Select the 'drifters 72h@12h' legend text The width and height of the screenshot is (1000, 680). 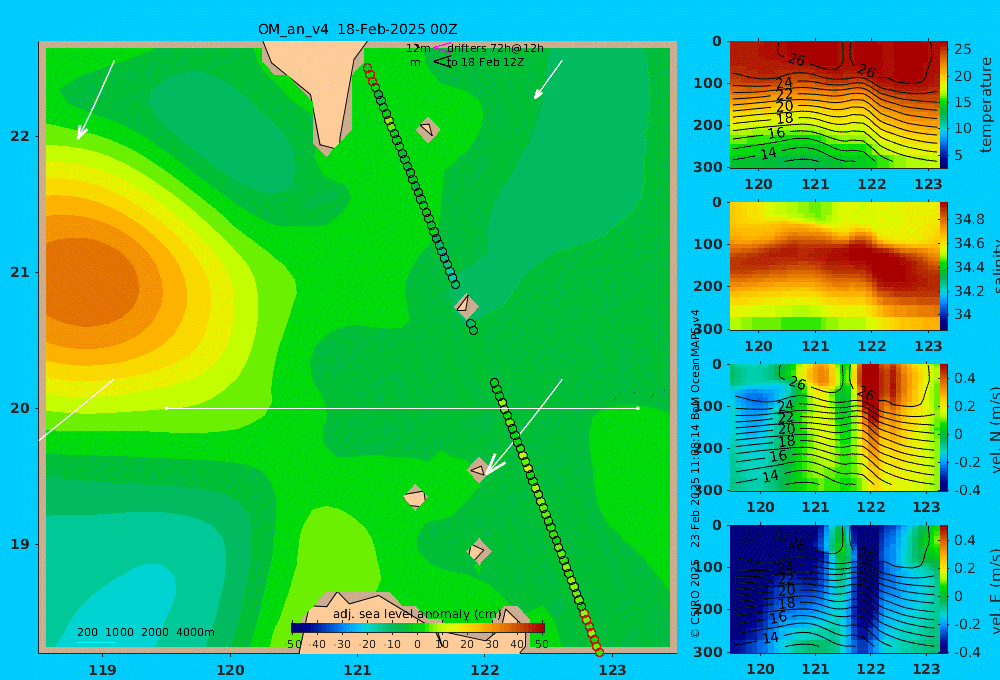[496, 48]
